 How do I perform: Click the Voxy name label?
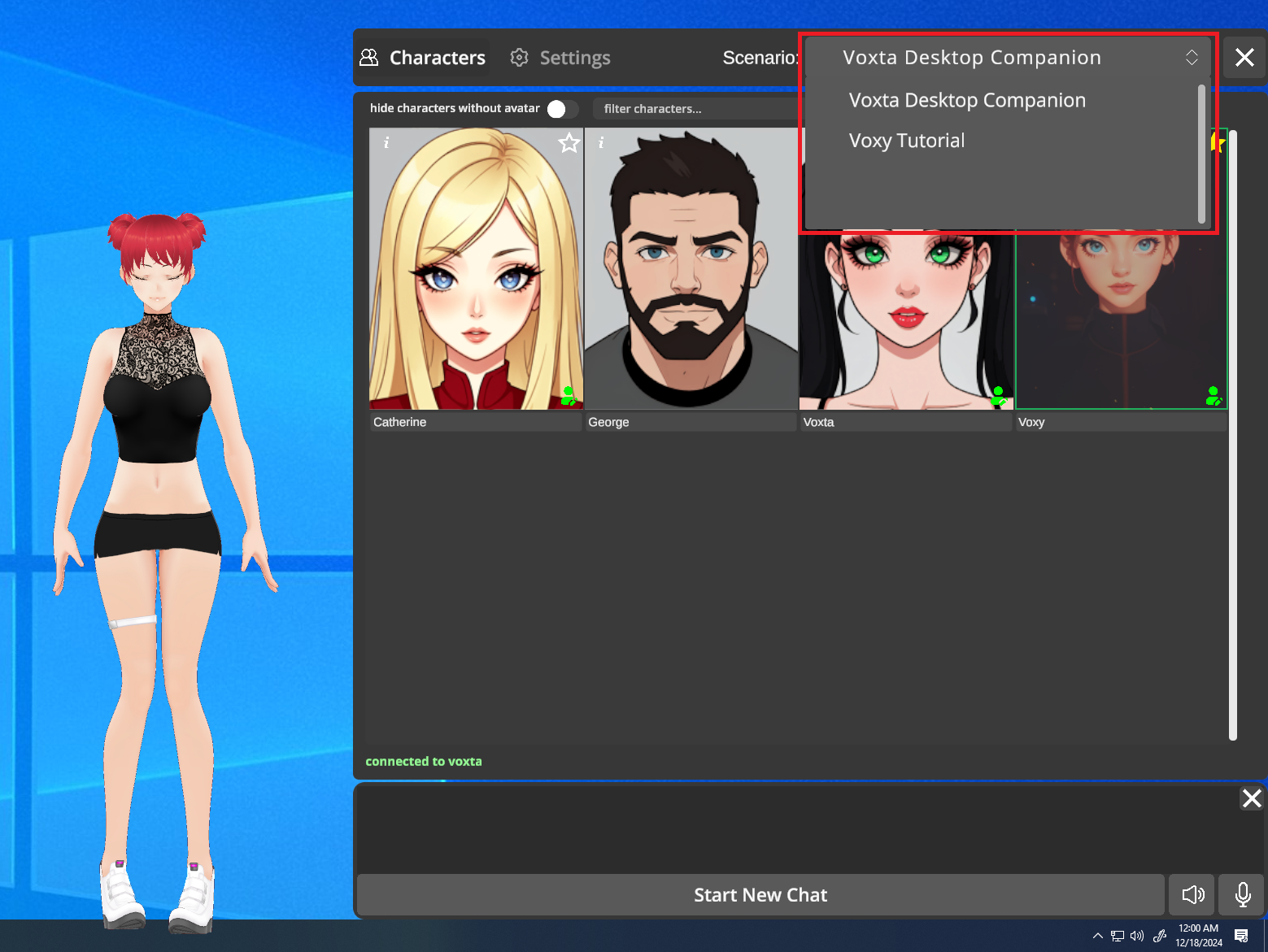coord(1121,422)
